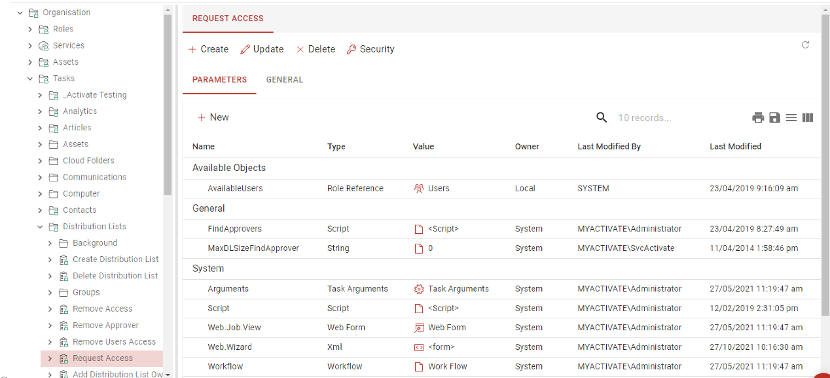Click the script icon in FindApprovers row

point(419,229)
